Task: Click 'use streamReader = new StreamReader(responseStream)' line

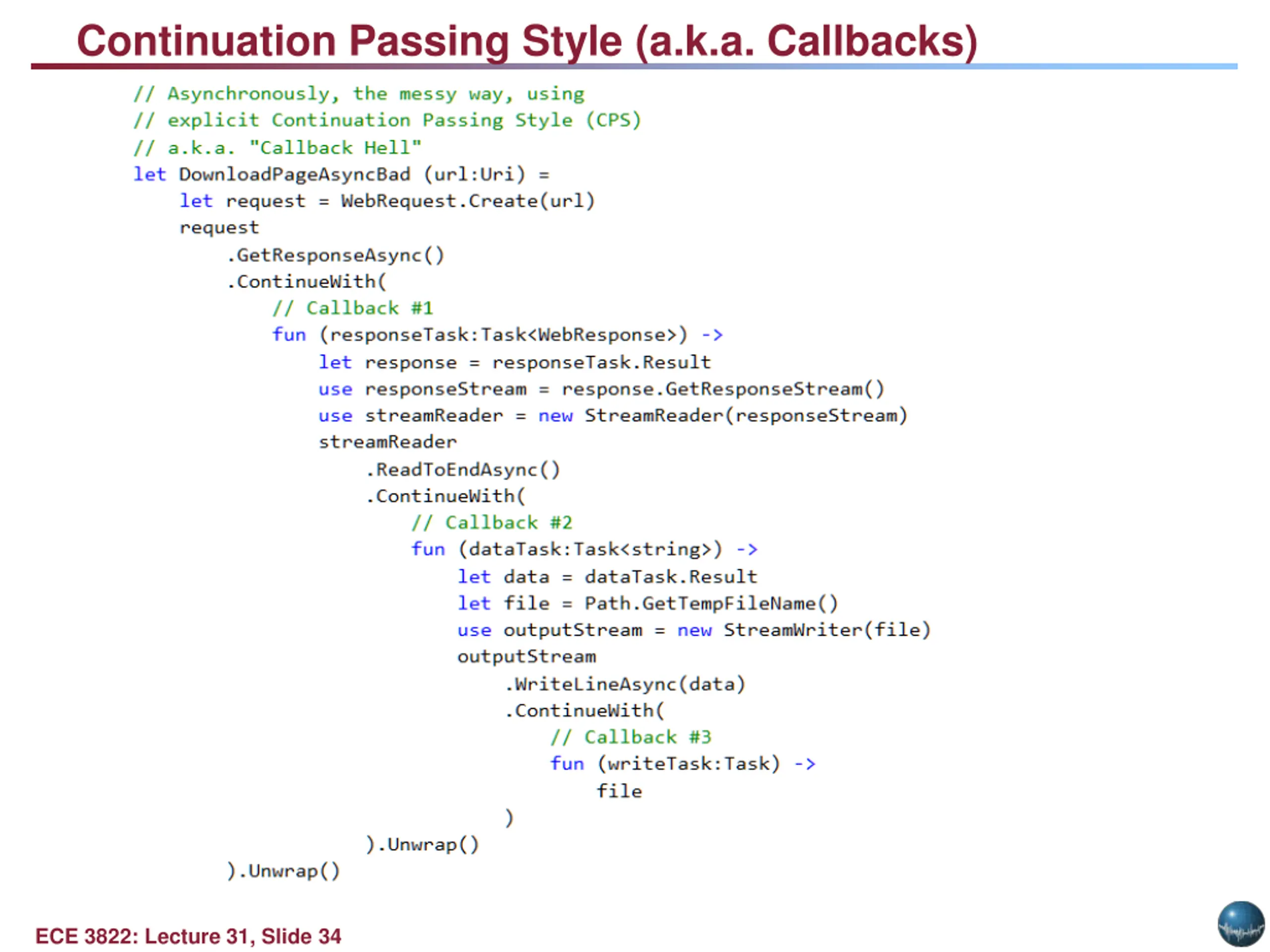Action: (613, 416)
